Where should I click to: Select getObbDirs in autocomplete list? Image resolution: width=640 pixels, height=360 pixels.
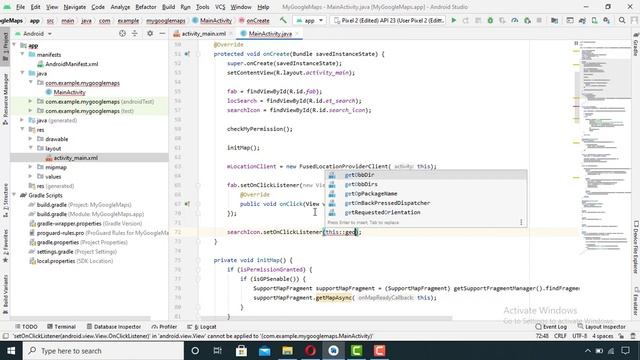tap(426, 184)
